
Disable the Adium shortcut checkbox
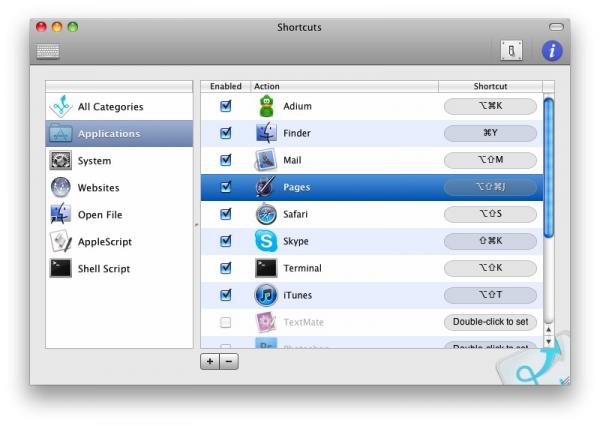(x=226, y=106)
